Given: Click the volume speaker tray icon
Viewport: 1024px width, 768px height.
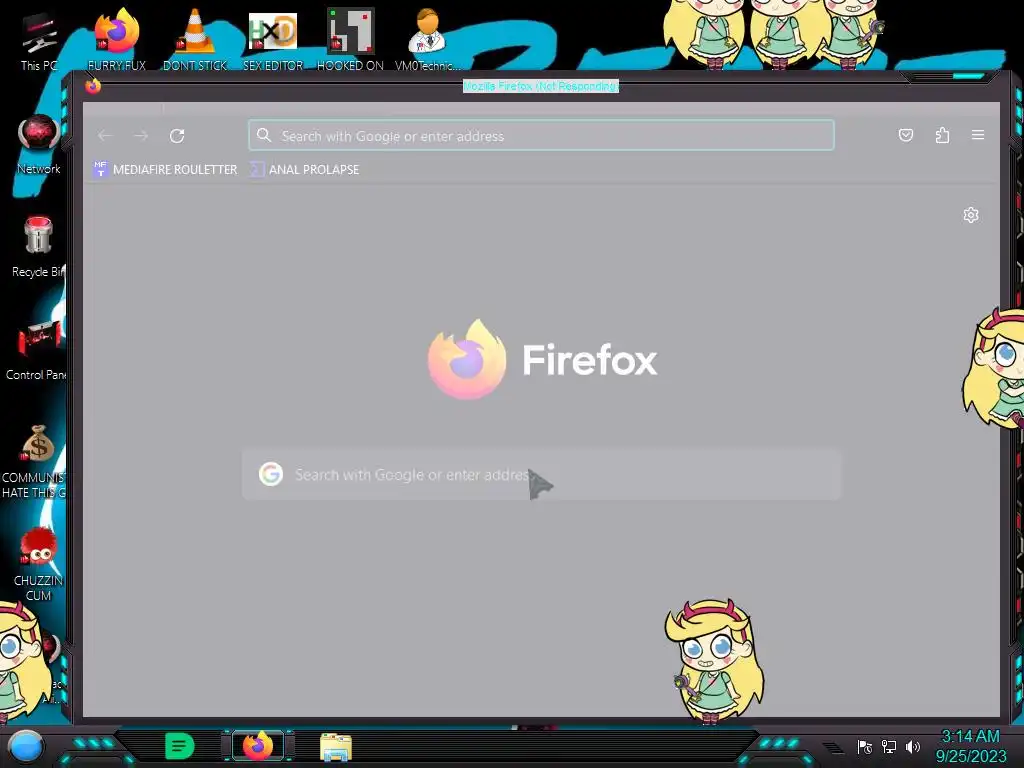Looking at the screenshot, I should click(x=913, y=746).
